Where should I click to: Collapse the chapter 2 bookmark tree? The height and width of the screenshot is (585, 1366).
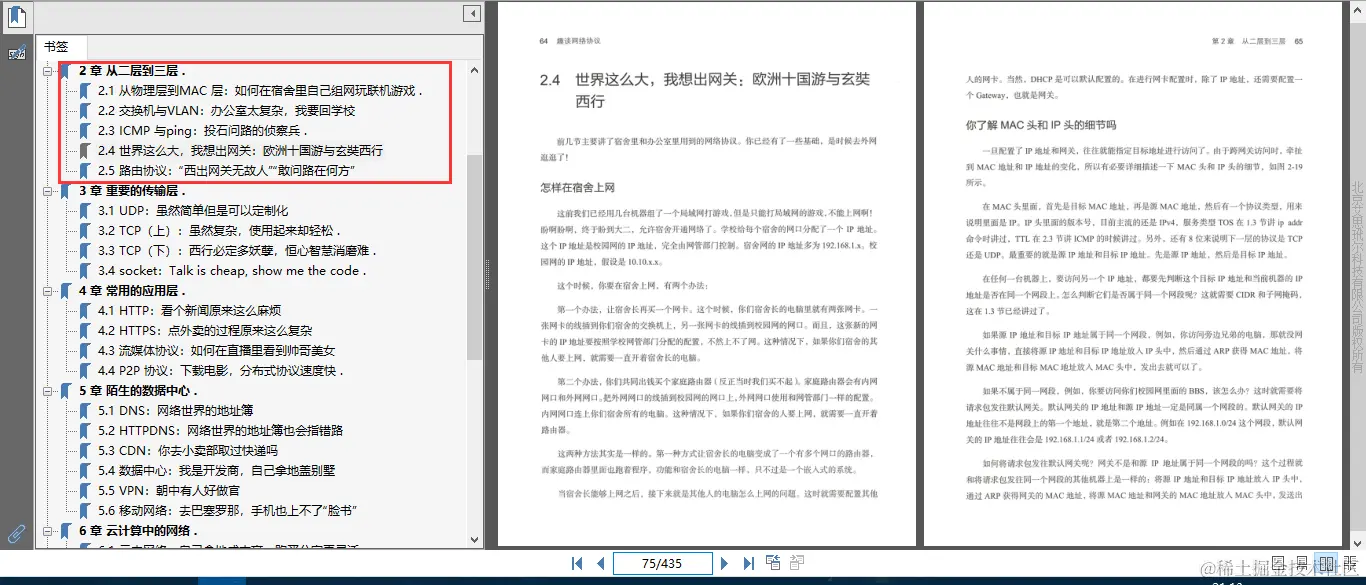click(47, 69)
